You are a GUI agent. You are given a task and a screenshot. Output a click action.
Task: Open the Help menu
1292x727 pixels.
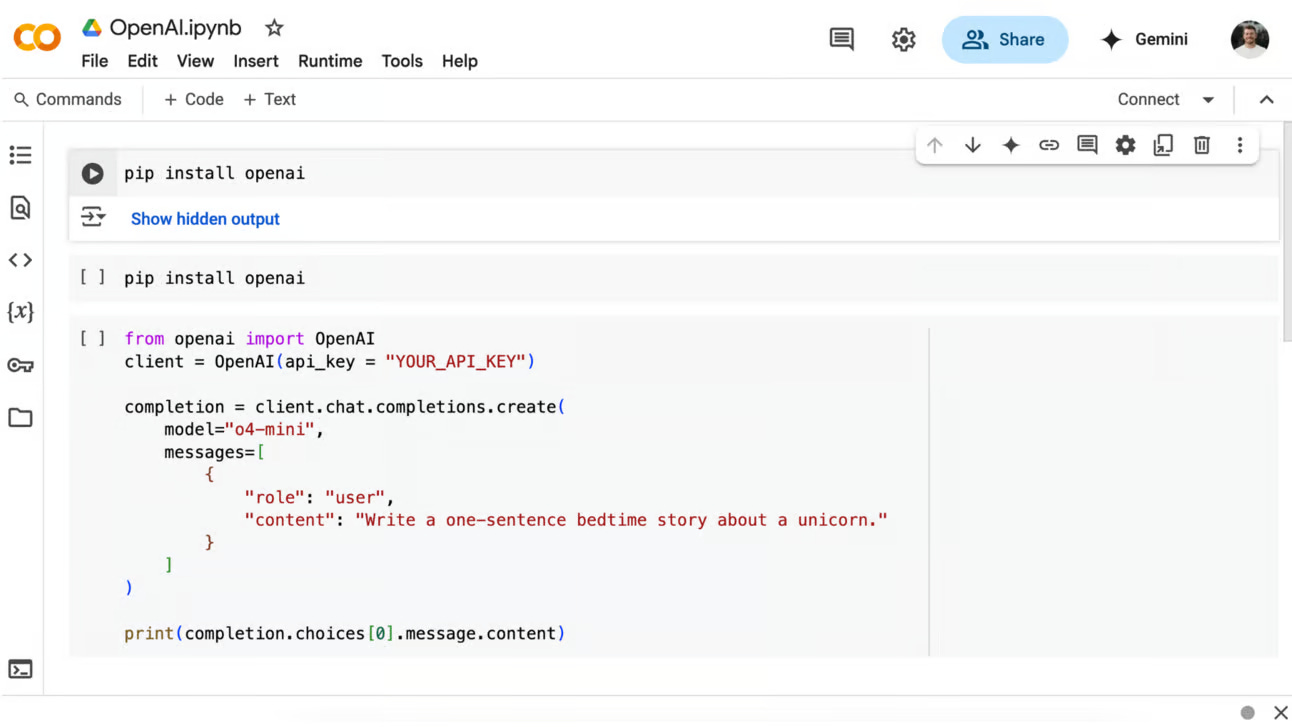click(459, 61)
